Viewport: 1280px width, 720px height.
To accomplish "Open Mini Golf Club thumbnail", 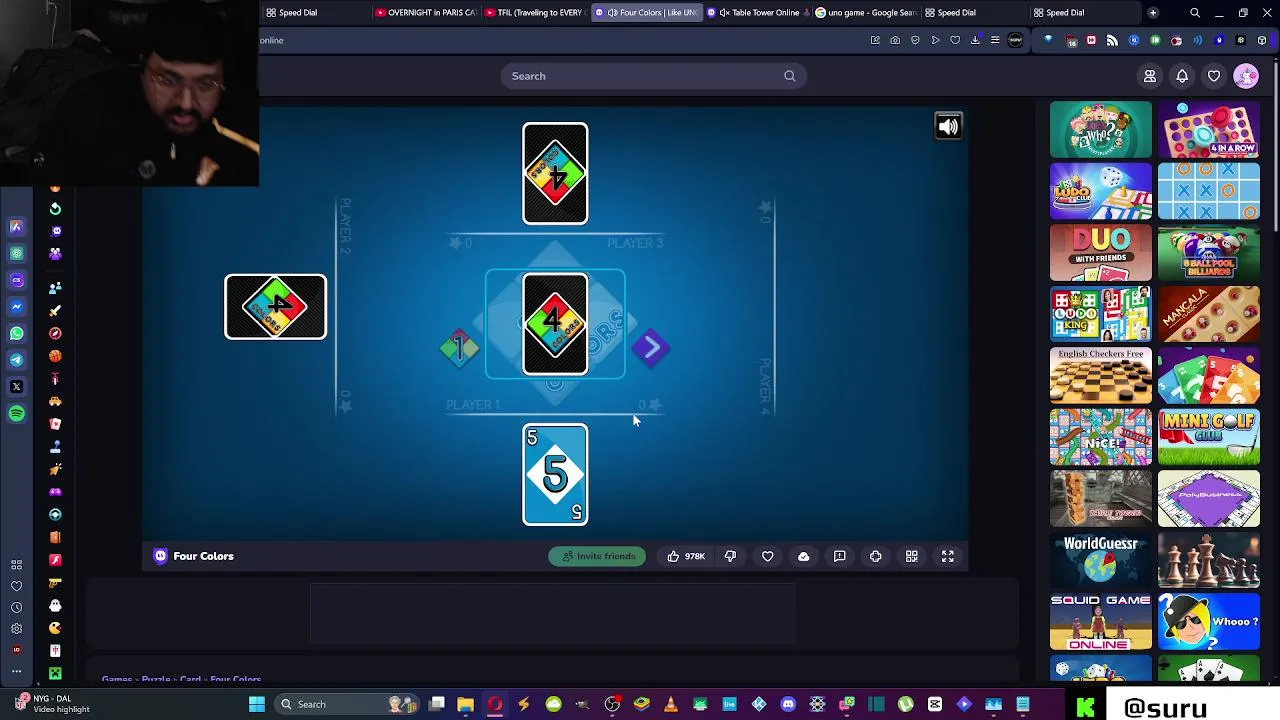I will [1209, 437].
